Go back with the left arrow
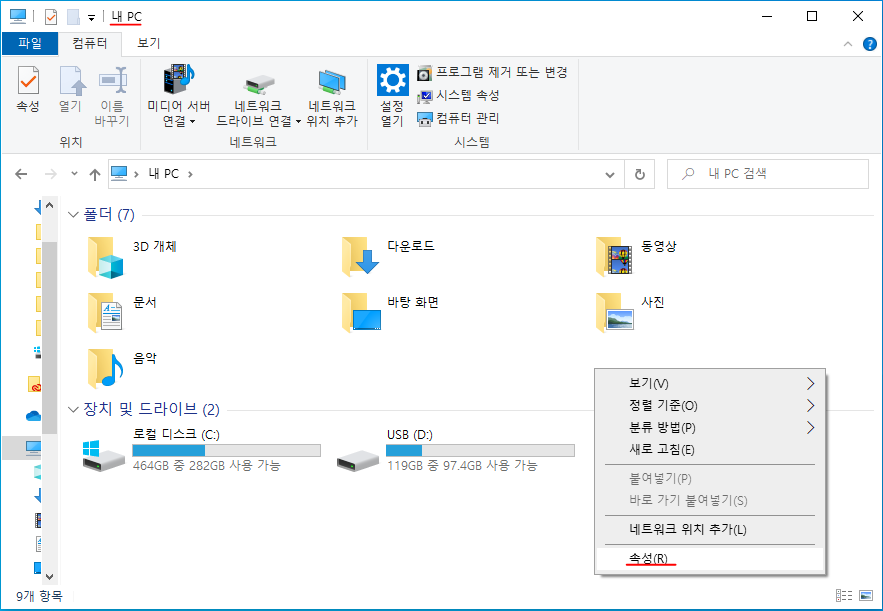This screenshot has width=883, height=611. (x=21, y=174)
